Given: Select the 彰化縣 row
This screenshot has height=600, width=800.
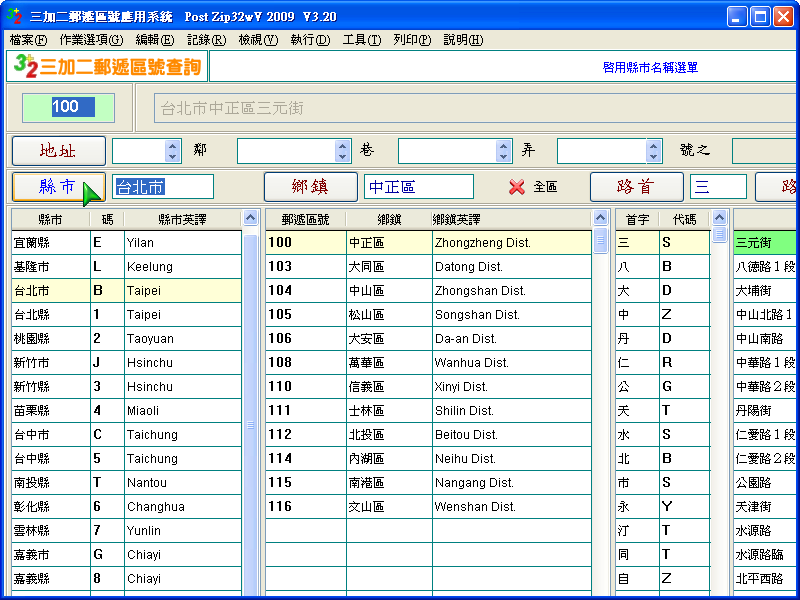Looking at the screenshot, I should coord(127,506).
